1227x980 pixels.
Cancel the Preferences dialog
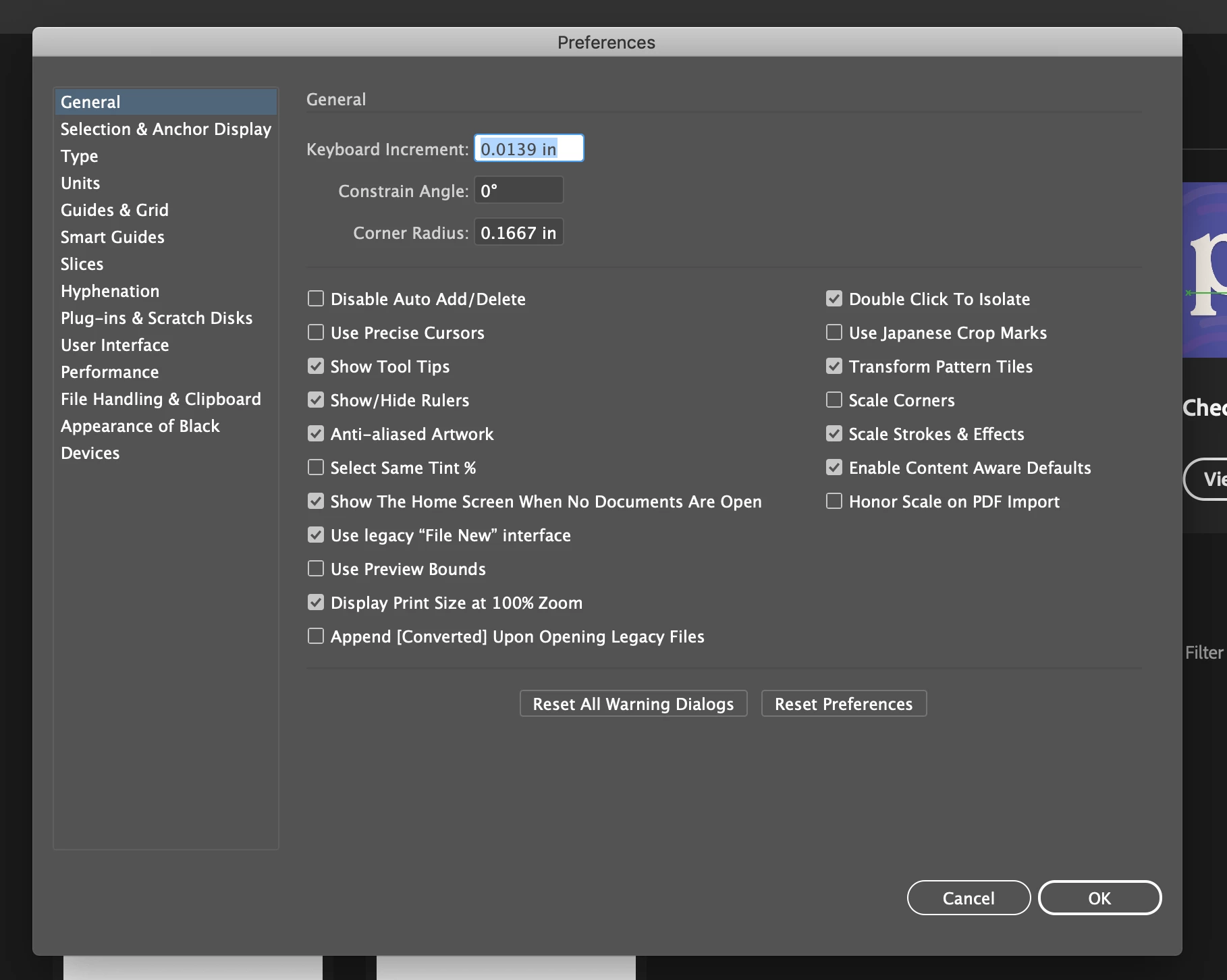tap(969, 898)
